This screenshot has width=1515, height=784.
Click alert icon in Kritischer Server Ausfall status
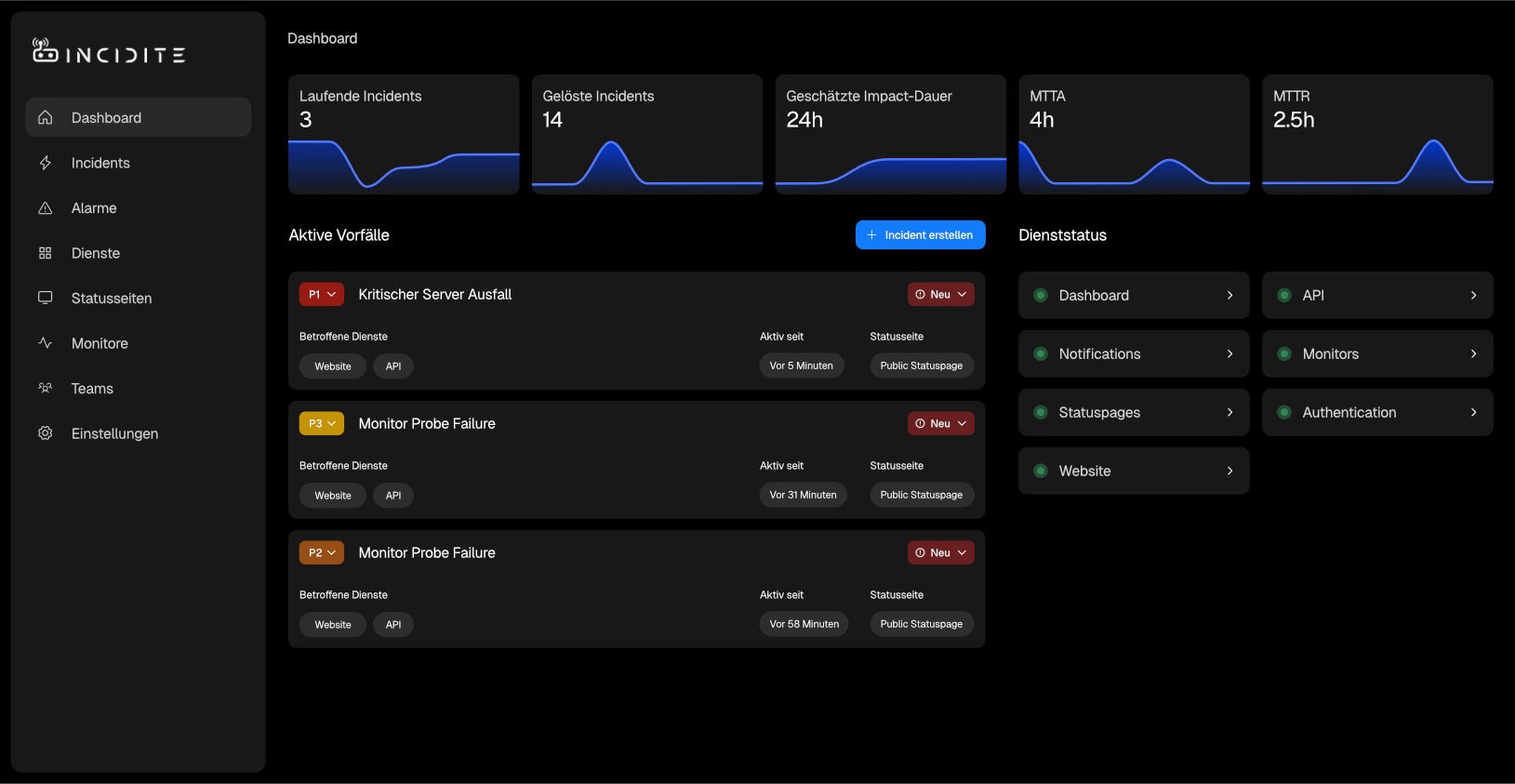point(920,294)
